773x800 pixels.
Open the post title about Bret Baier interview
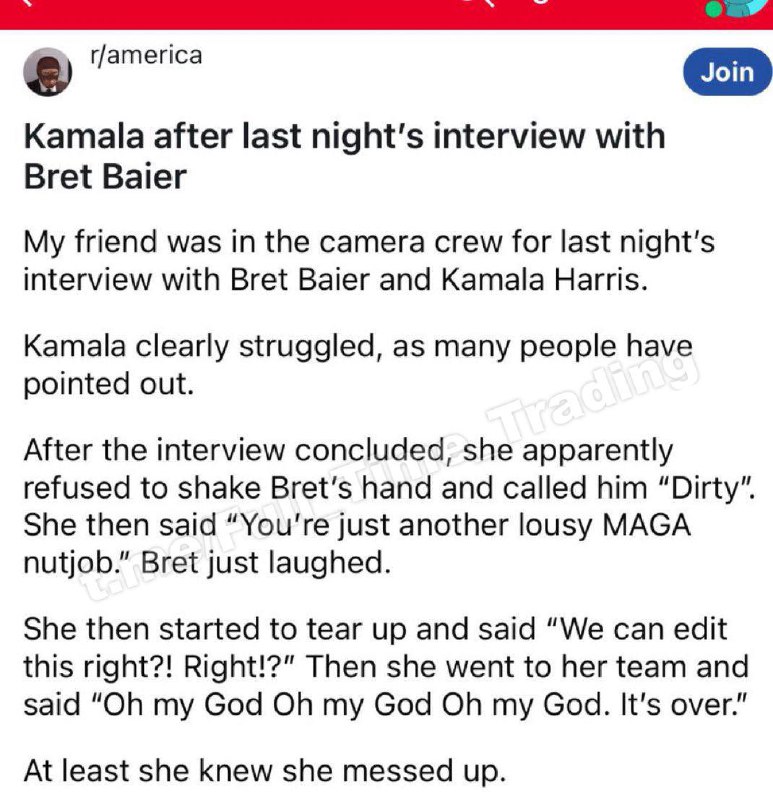coord(345,156)
